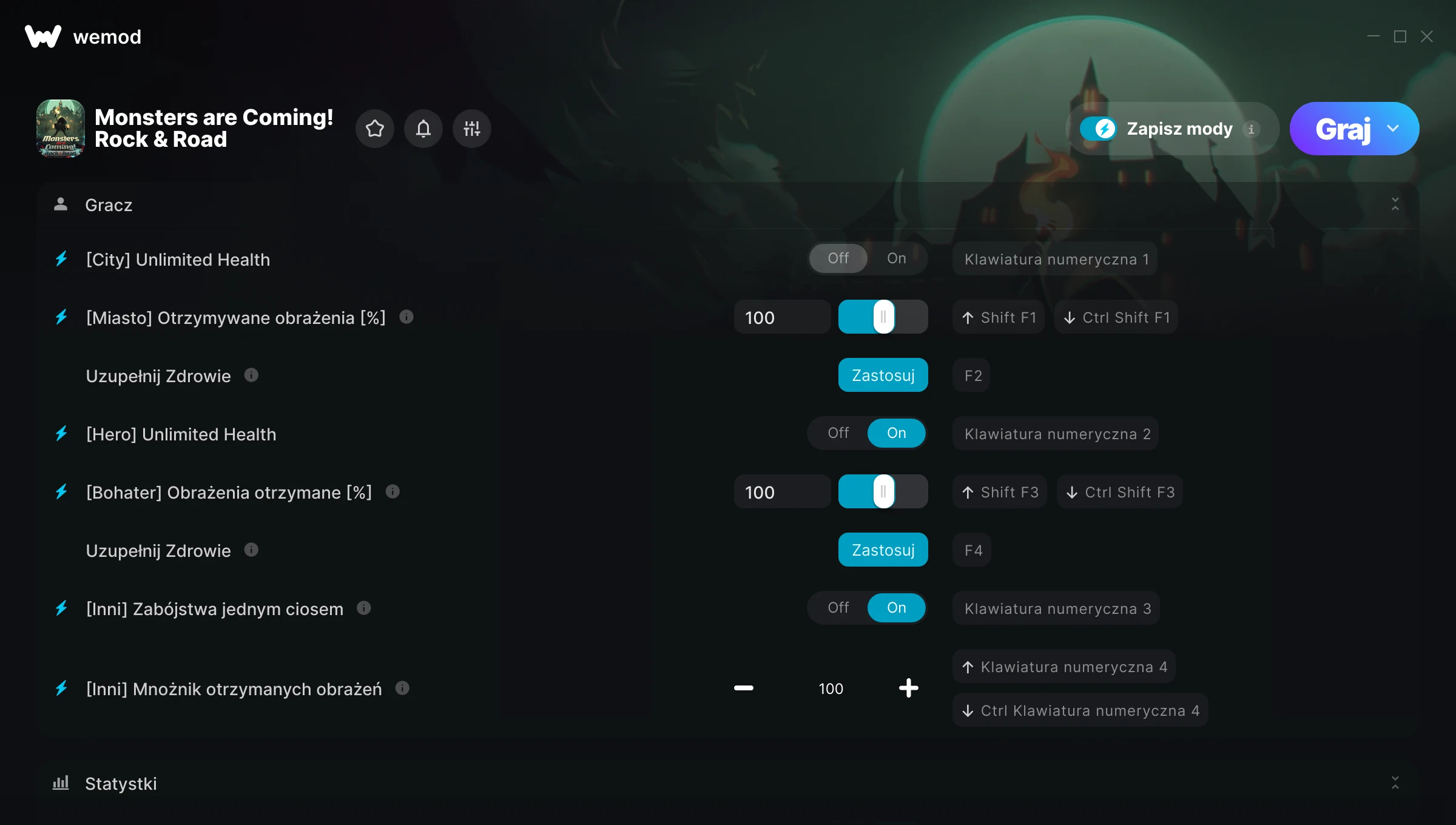Viewport: 1456px width, 825px height.
Task: Adjust the [Bohater] Obrażenia otrzymane slider
Action: tap(883, 491)
